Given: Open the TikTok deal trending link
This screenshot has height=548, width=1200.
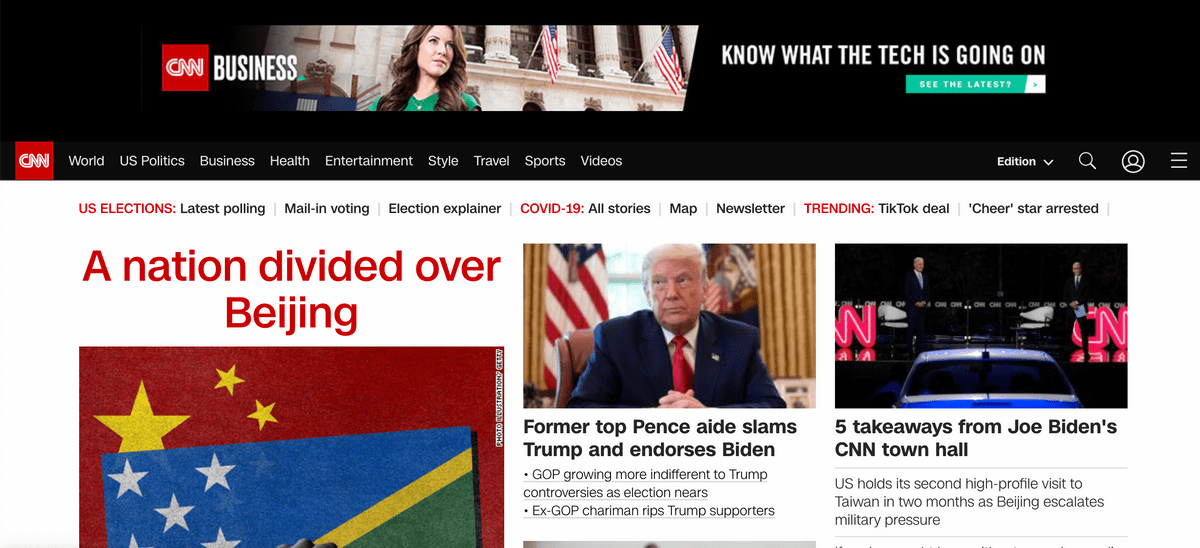Looking at the screenshot, I should click(914, 209).
